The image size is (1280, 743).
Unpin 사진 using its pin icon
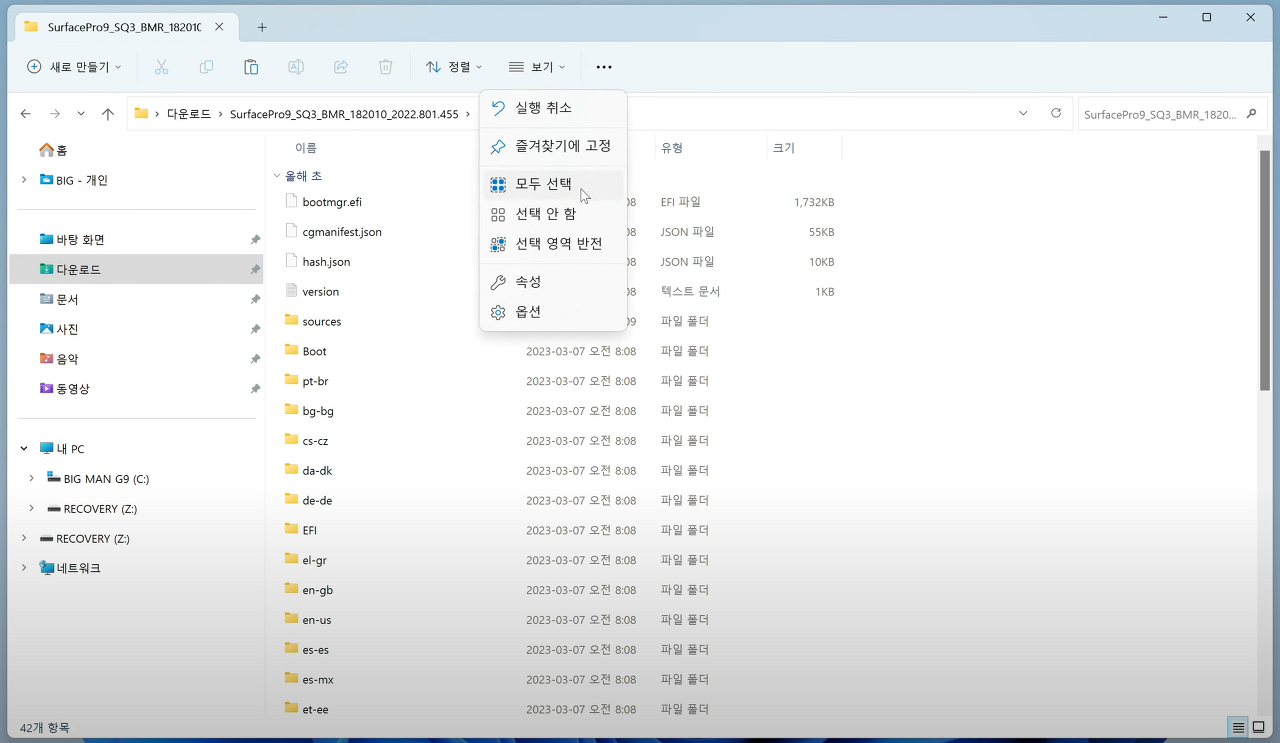tap(255, 329)
